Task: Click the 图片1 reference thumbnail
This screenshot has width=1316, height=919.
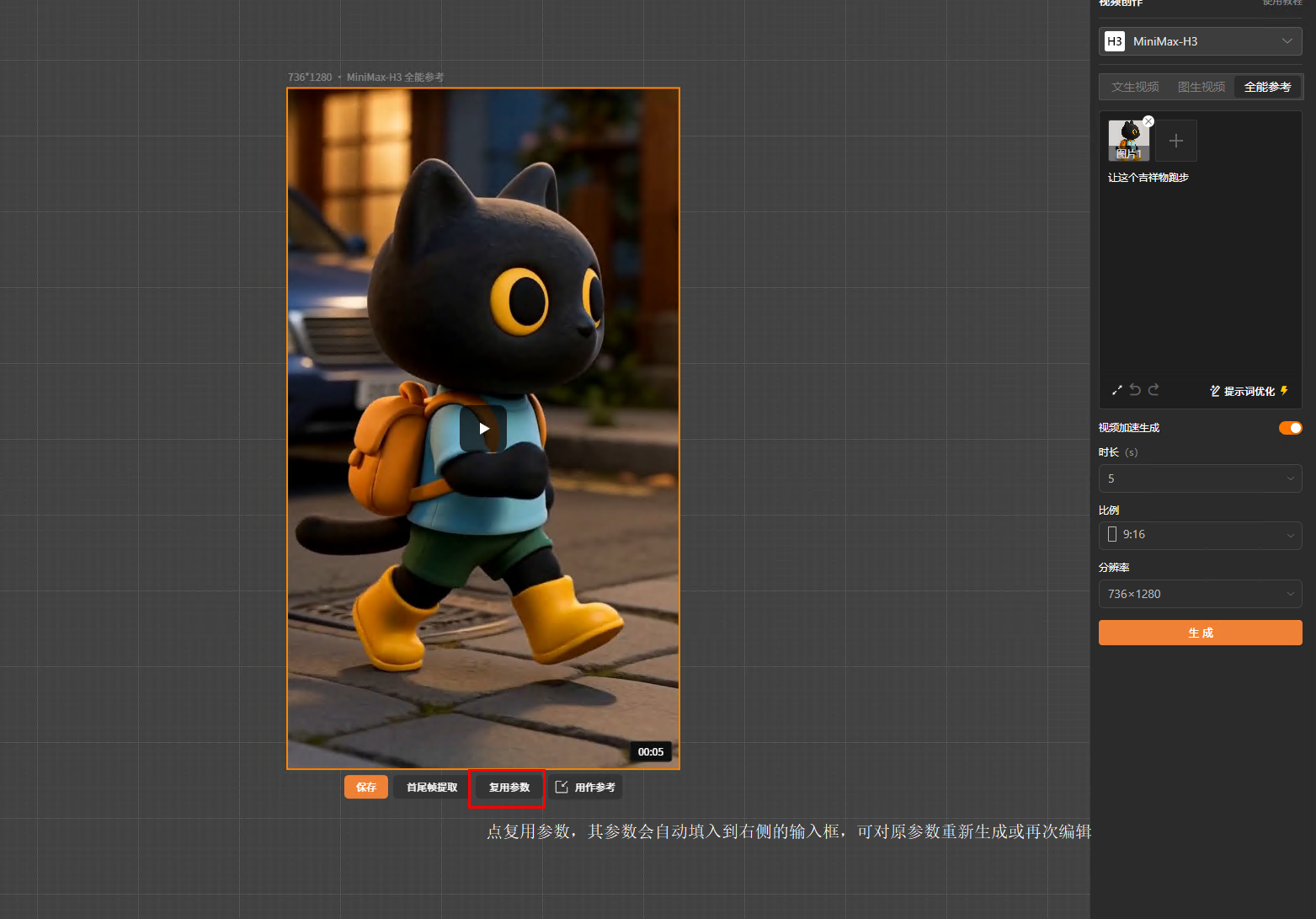Action: [x=1129, y=141]
